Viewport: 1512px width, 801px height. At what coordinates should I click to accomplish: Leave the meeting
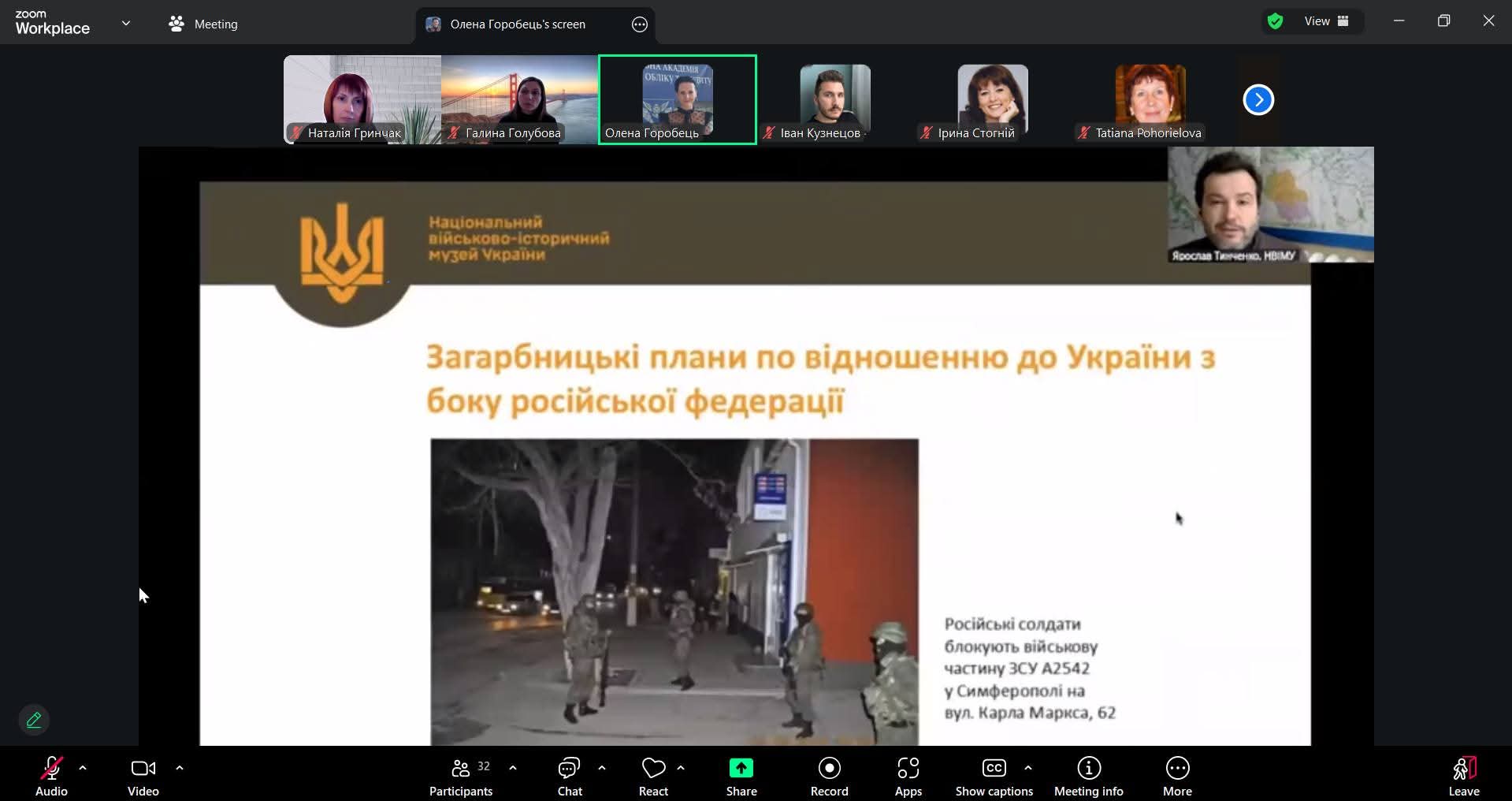[1463, 777]
